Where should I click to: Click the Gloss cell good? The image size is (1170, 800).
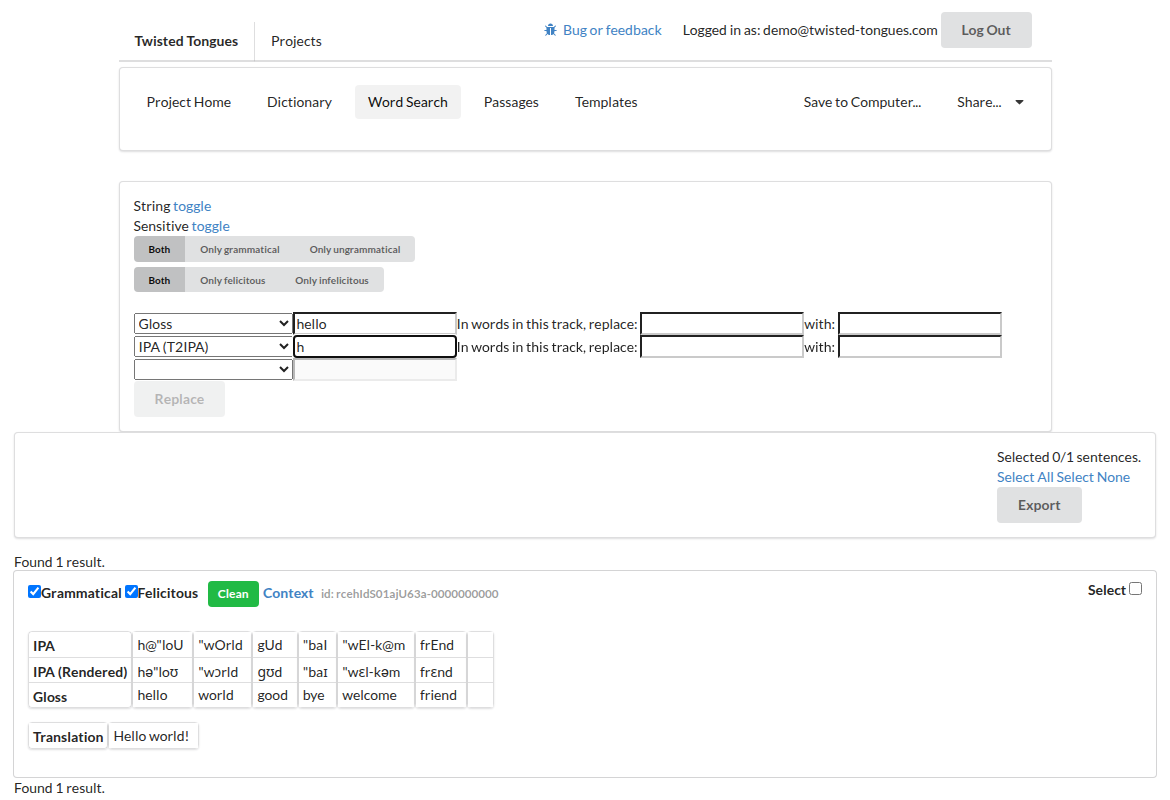coord(274,696)
